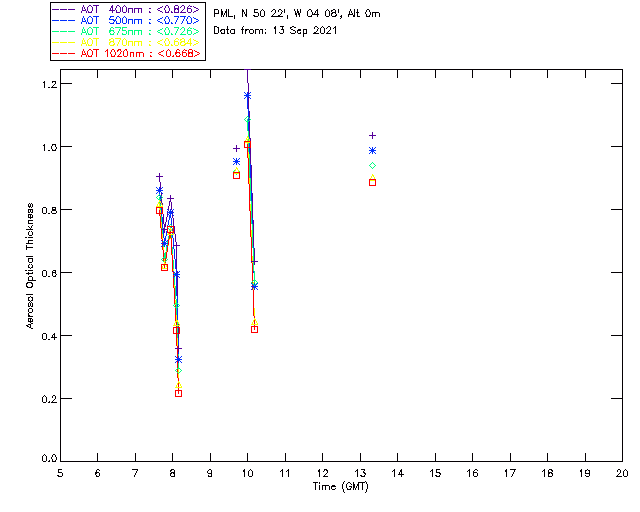Click the x-axis tick label 15

[x=435, y=473]
